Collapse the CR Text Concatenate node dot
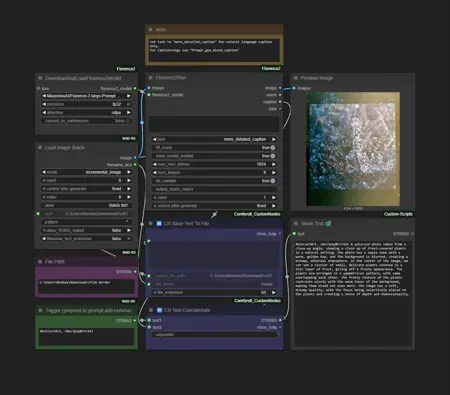The height and width of the screenshot is (395, 450). point(151,310)
